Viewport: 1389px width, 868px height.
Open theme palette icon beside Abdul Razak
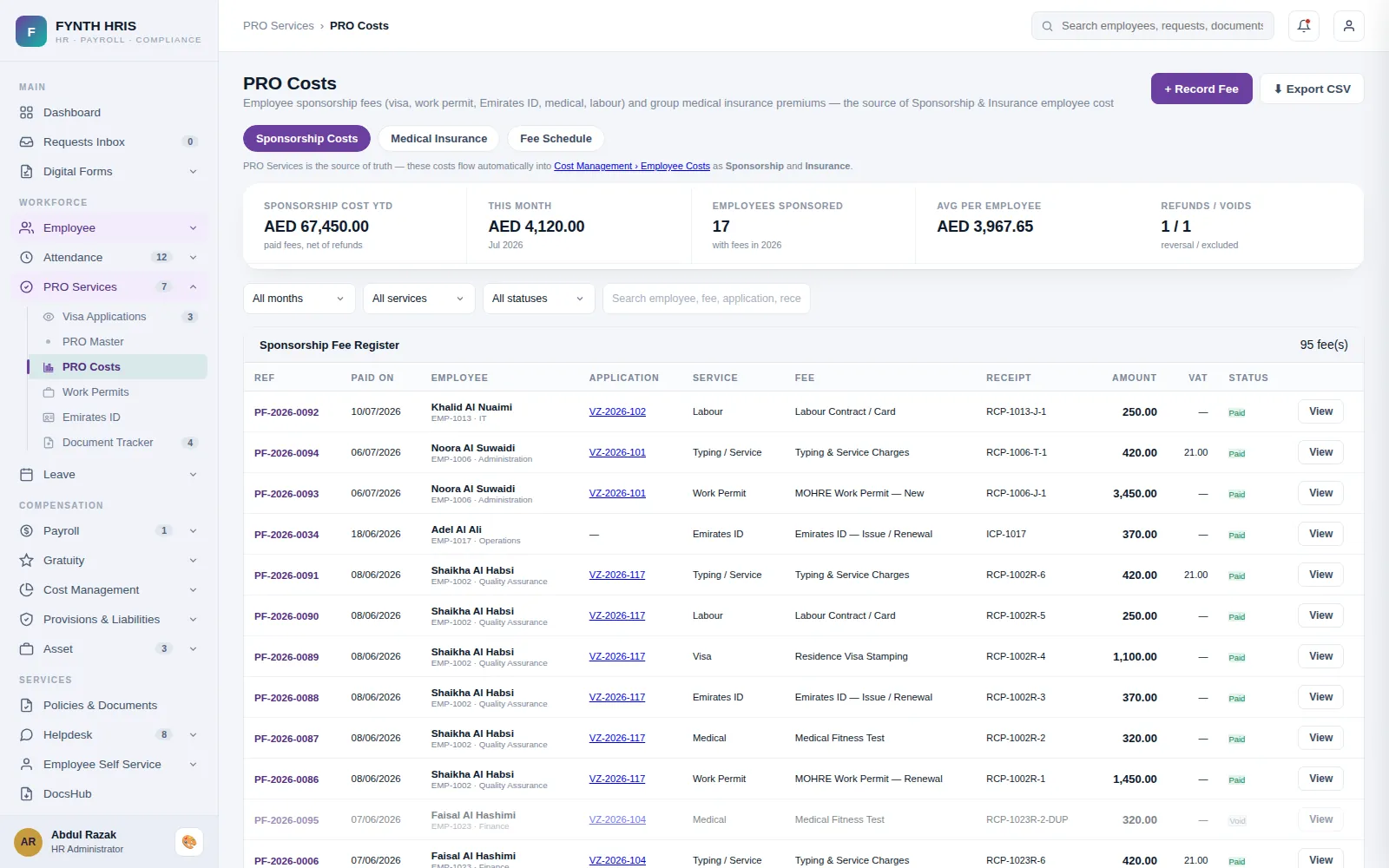(189, 842)
